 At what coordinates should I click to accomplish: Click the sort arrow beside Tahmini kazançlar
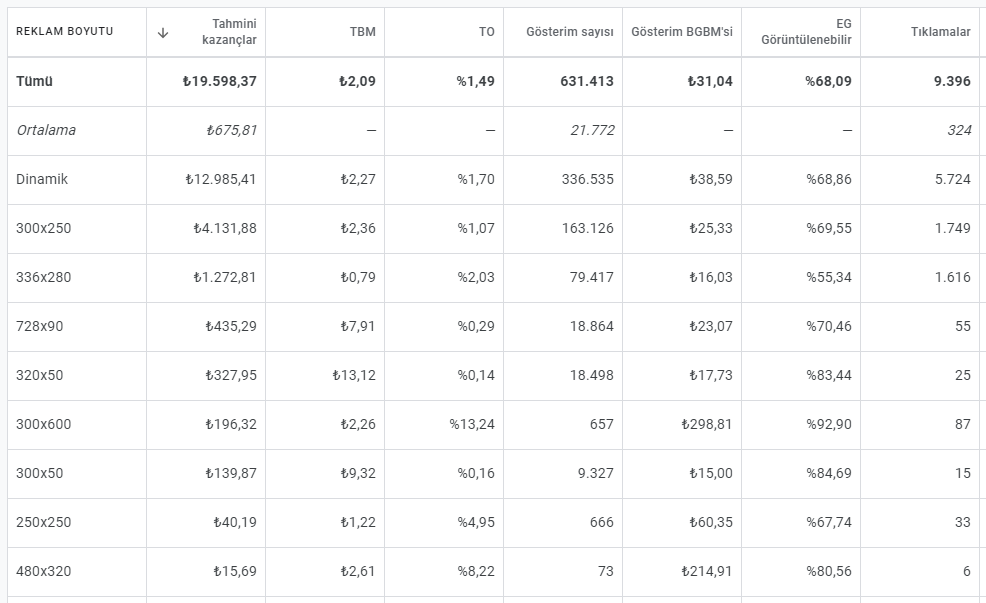163,33
